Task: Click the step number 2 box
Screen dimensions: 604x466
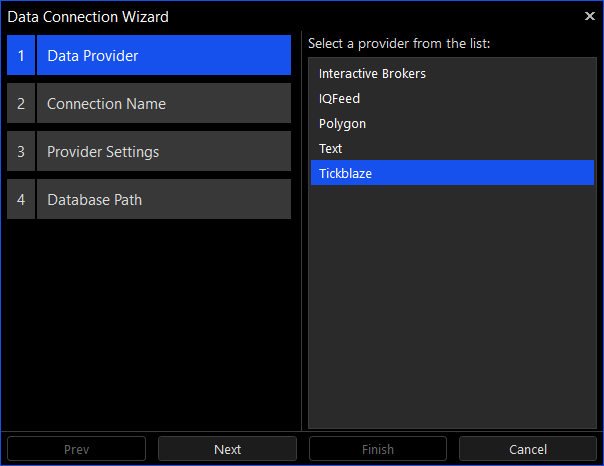Action: click(x=21, y=104)
